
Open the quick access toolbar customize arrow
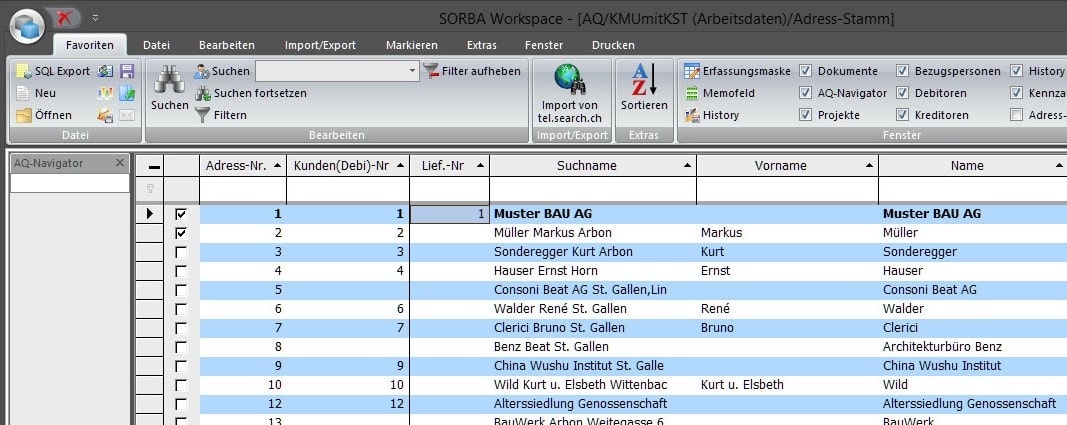click(x=95, y=18)
